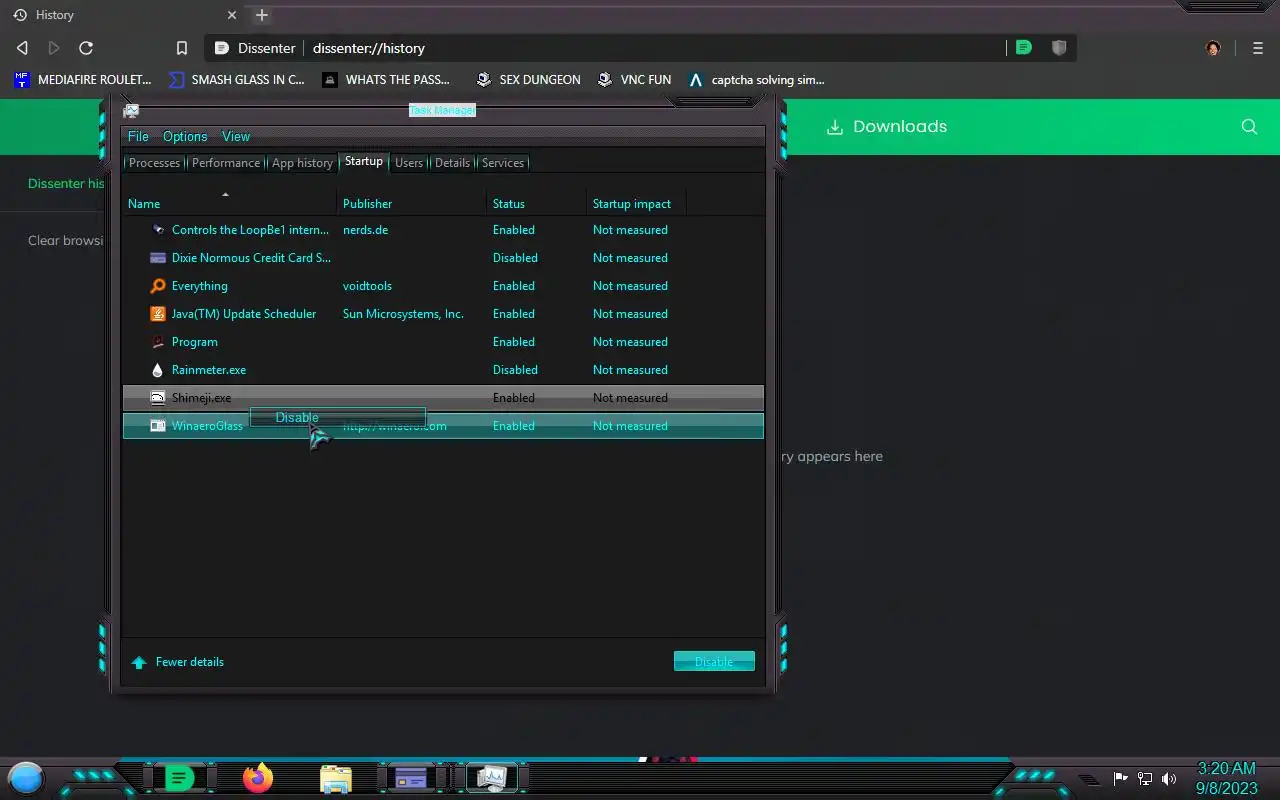
Task: Click the Dissenter history sidebar link
Action: pos(66,184)
